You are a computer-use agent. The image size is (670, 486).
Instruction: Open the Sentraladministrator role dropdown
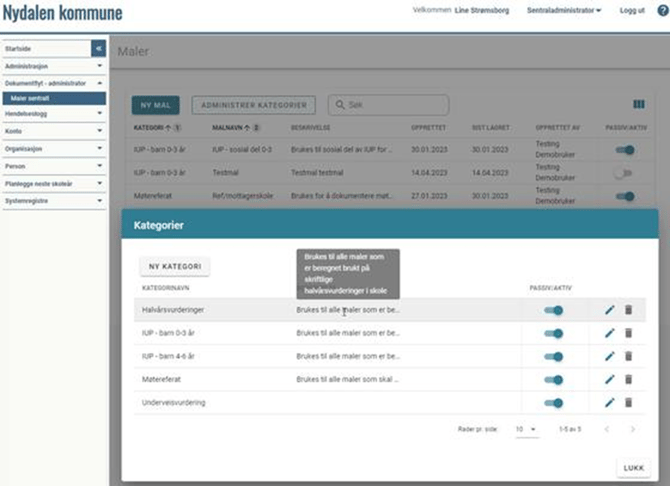[x=564, y=11]
